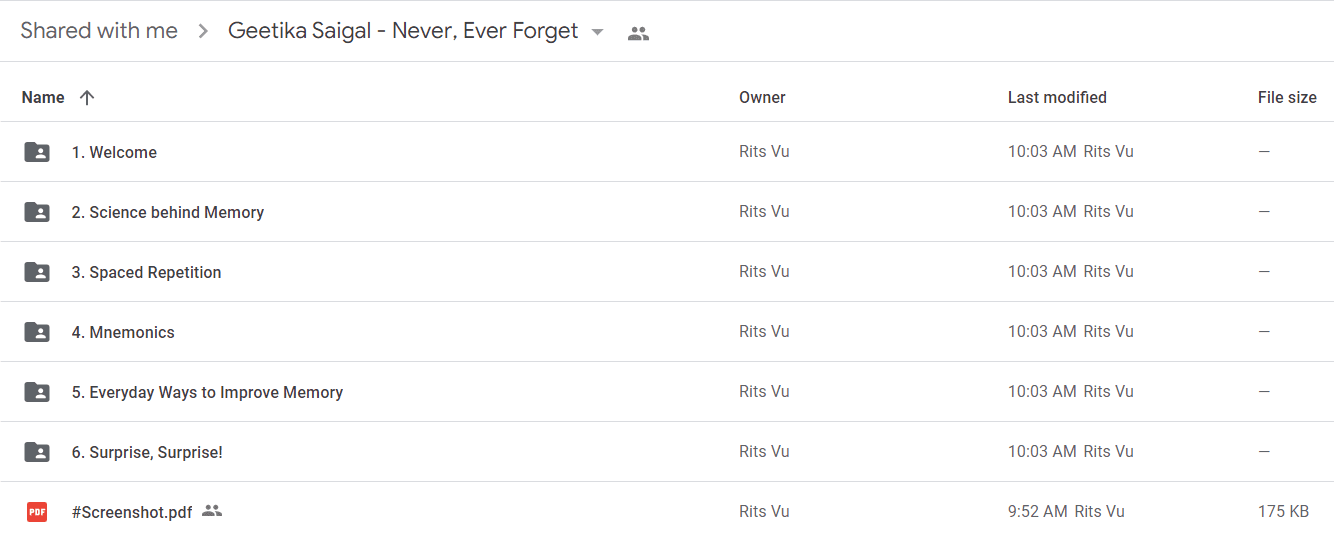Click the shared people icon beside the folder title
This screenshot has height=541, width=1334.
[638, 33]
